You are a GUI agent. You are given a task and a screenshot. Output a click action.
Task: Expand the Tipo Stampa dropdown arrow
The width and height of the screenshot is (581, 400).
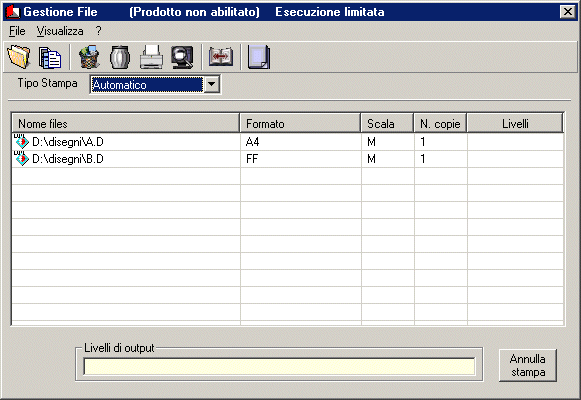[x=212, y=84]
